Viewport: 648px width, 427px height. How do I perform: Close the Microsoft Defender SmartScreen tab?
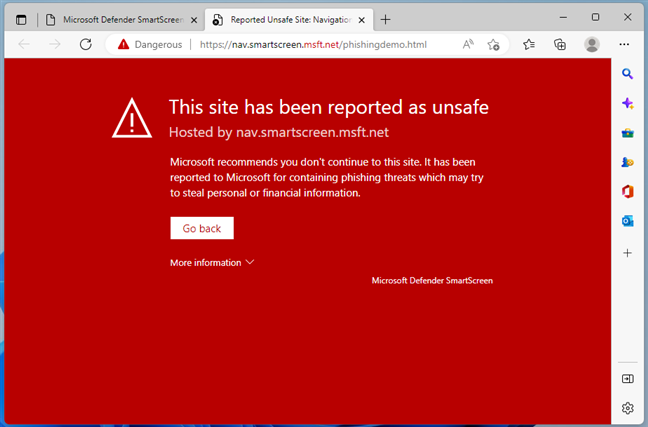(x=194, y=20)
